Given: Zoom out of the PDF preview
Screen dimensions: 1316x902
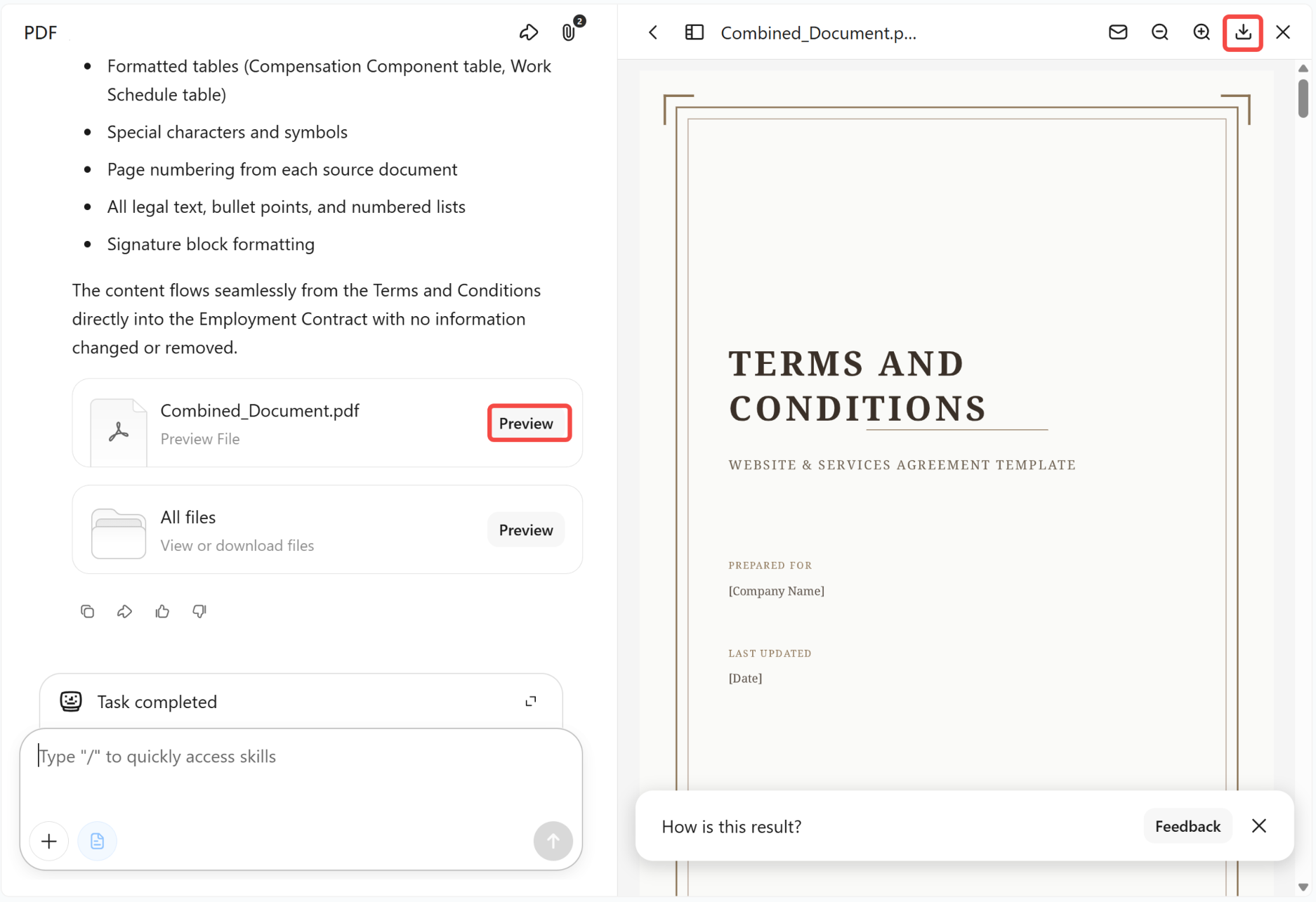Looking at the screenshot, I should click(x=1160, y=32).
